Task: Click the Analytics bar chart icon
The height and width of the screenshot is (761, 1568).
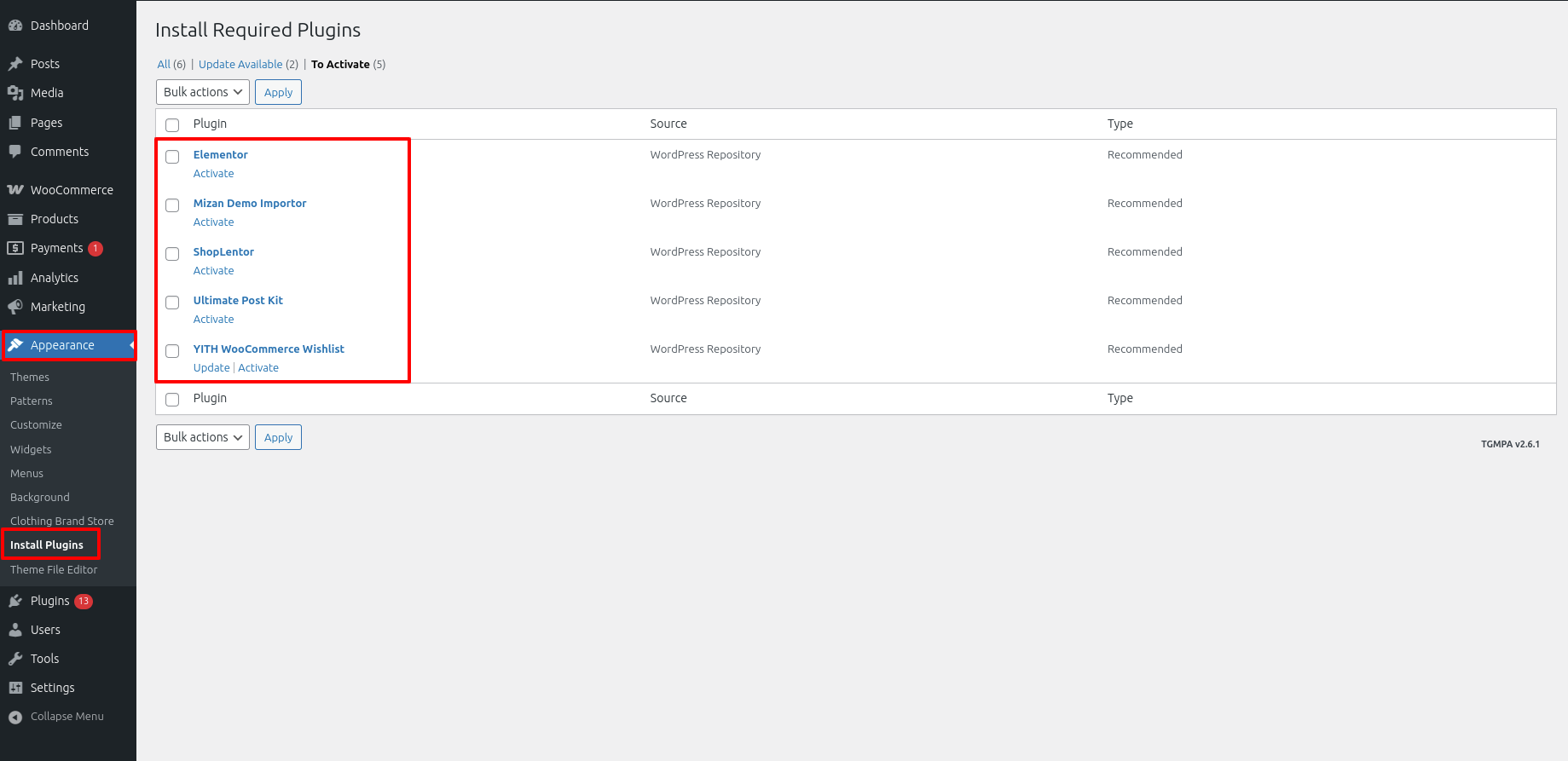Action: pyautogui.click(x=15, y=278)
